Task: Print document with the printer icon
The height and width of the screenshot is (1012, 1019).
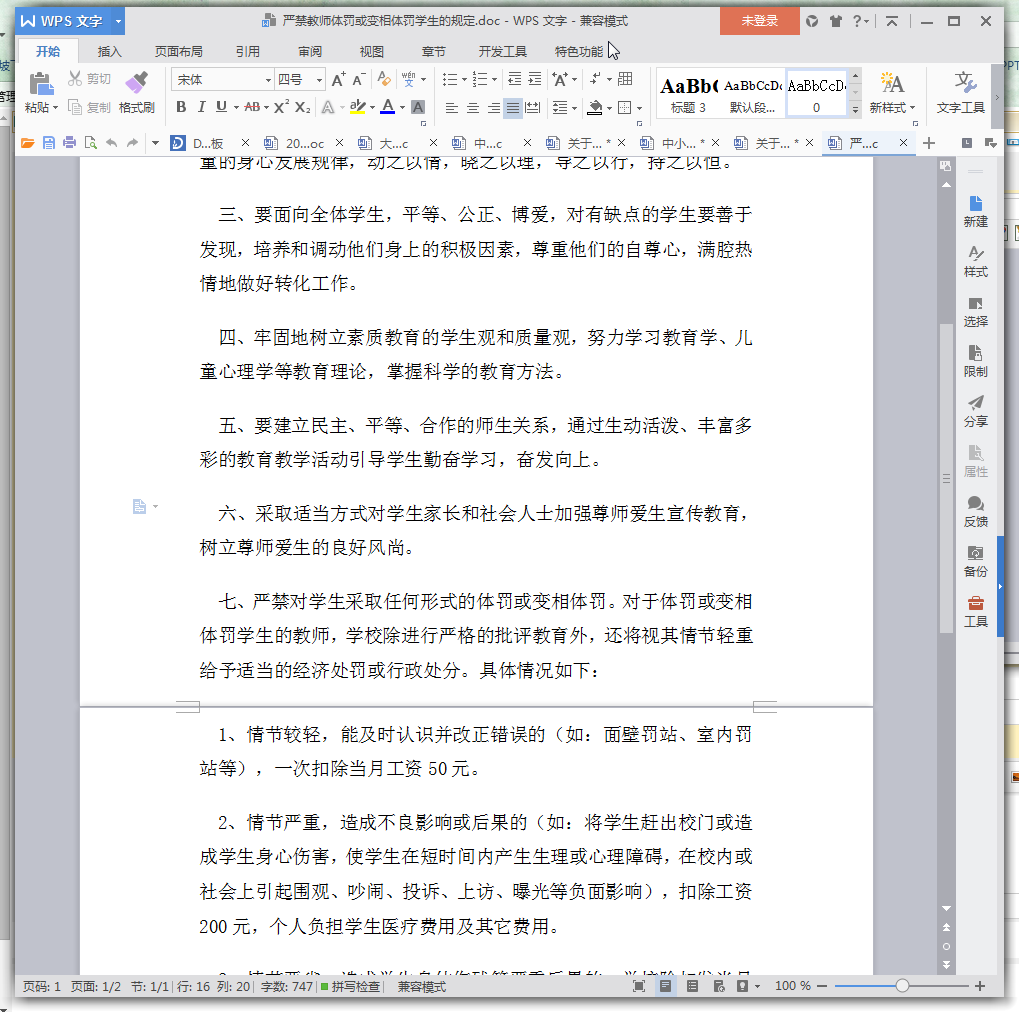Action: pyautogui.click(x=70, y=143)
